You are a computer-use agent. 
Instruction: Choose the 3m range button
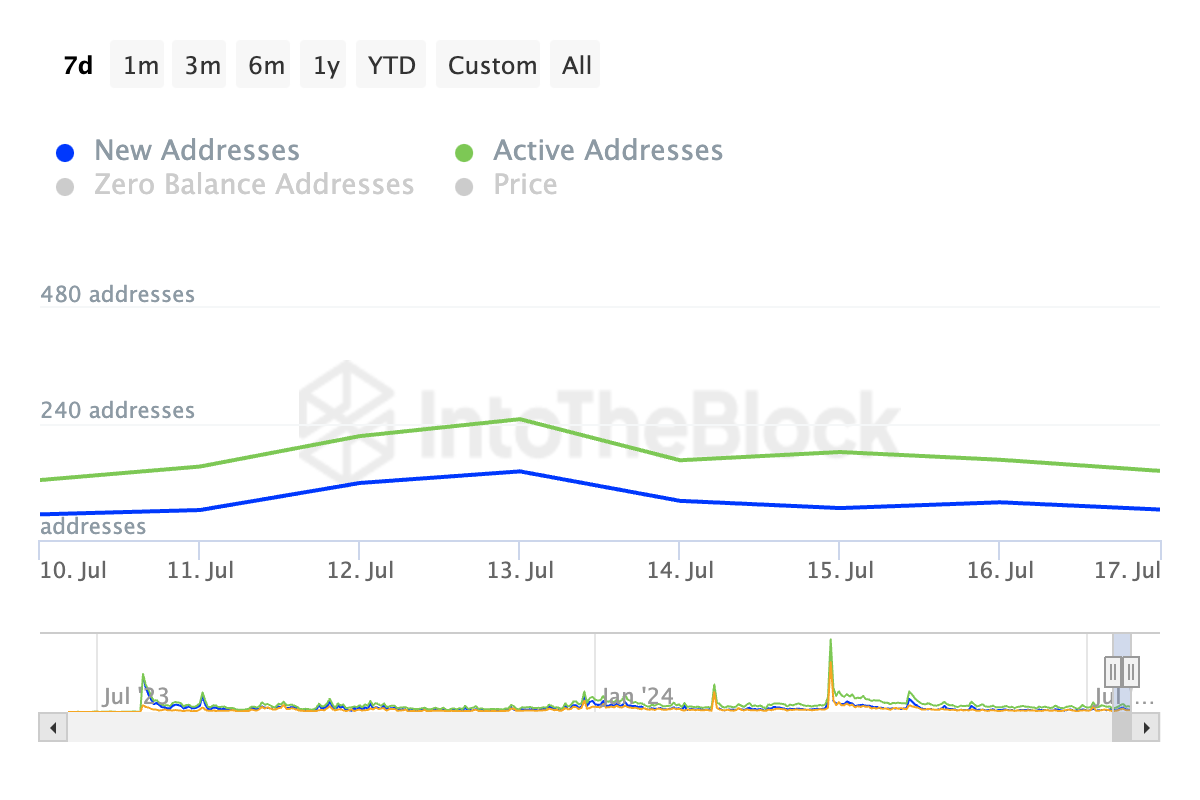(203, 65)
